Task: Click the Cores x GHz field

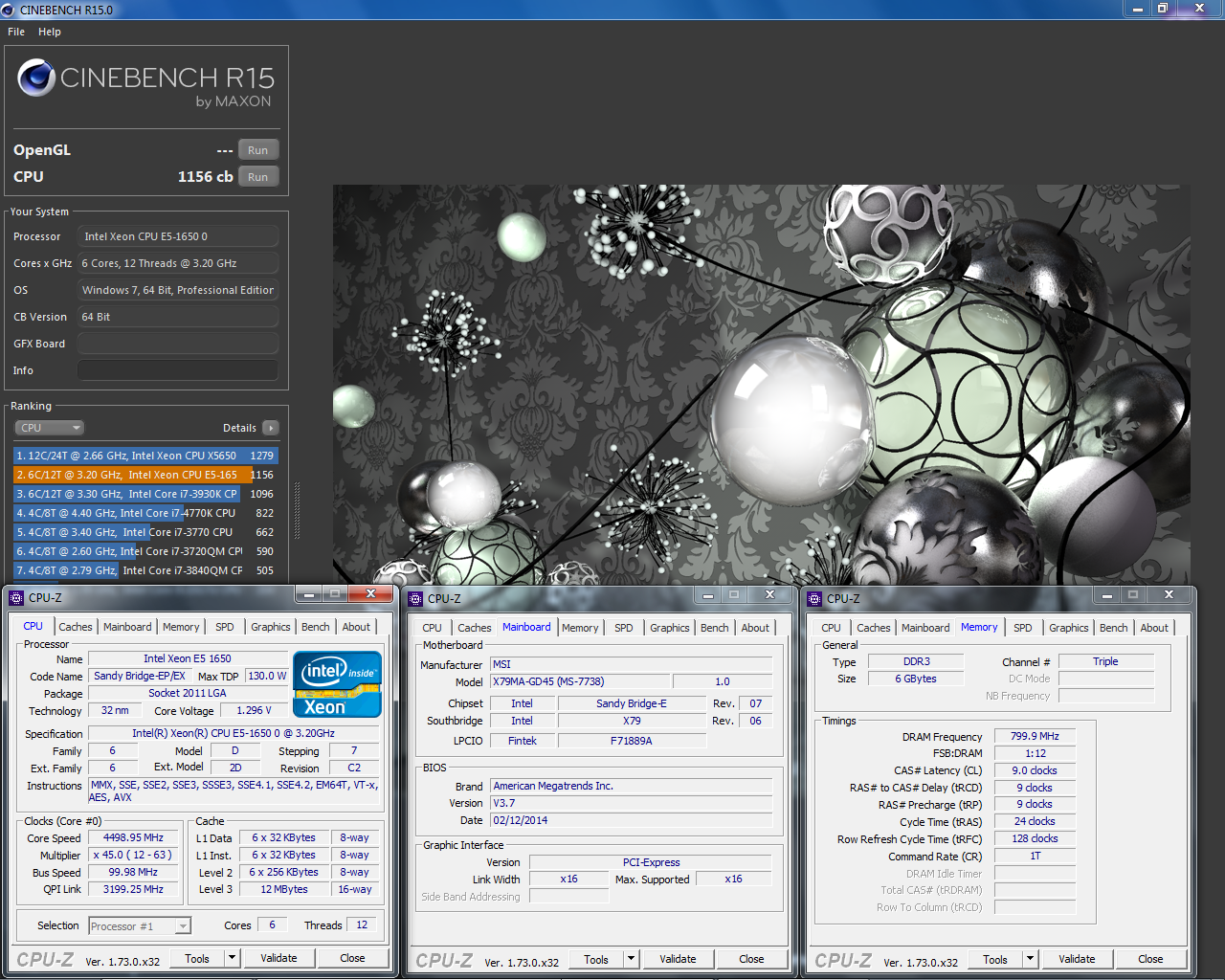Action: click(x=178, y=263)
